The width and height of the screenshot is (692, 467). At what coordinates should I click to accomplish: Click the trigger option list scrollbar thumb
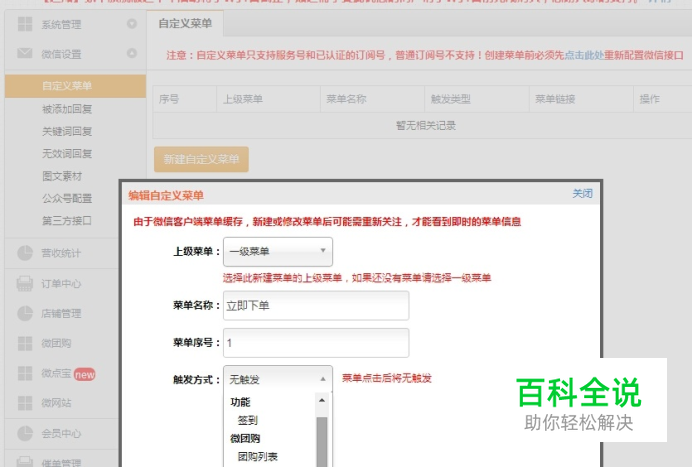[x=322, y=441]
